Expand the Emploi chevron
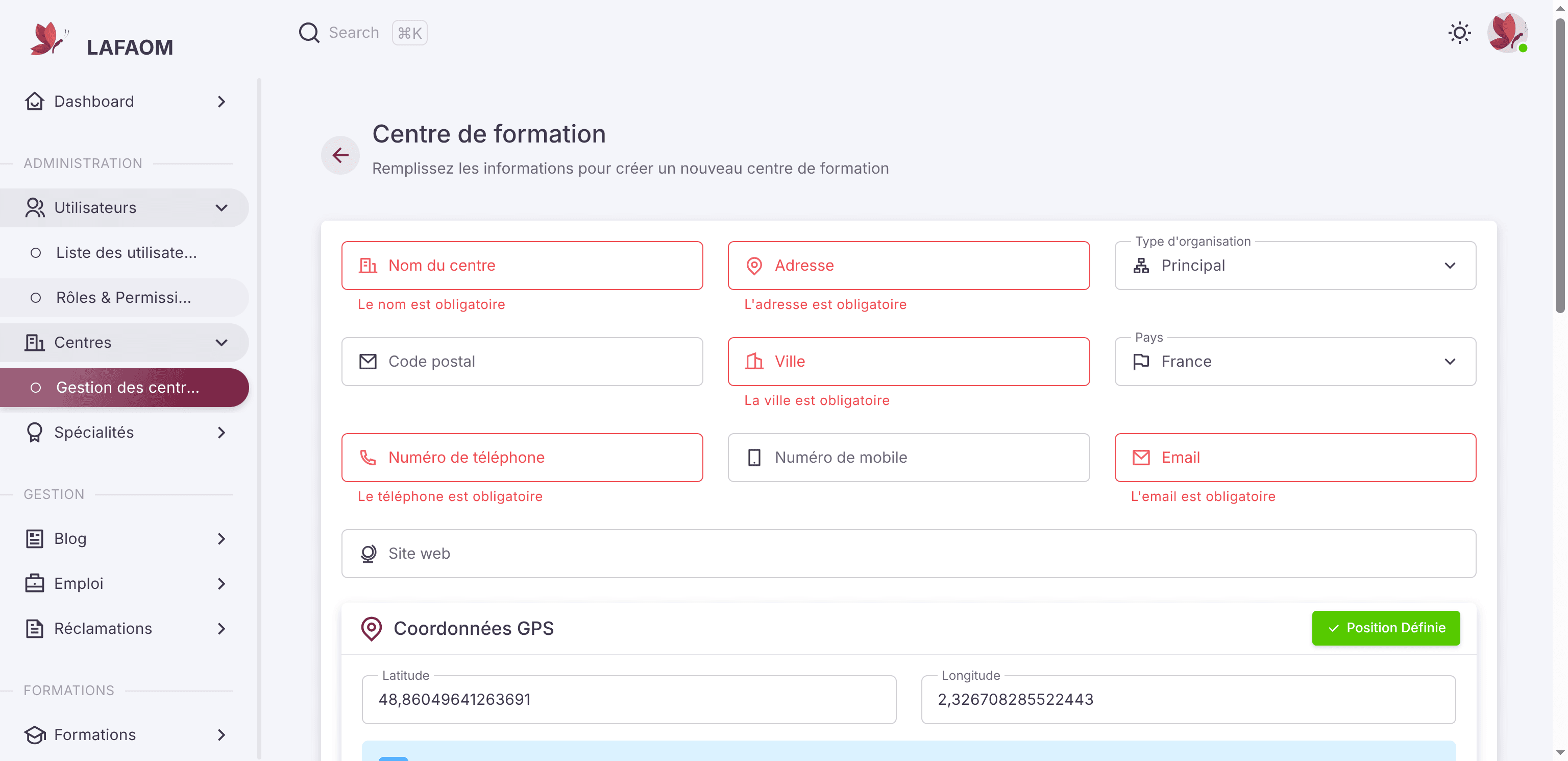Viewport: 1568px width, 761px height. click(222, 584)
